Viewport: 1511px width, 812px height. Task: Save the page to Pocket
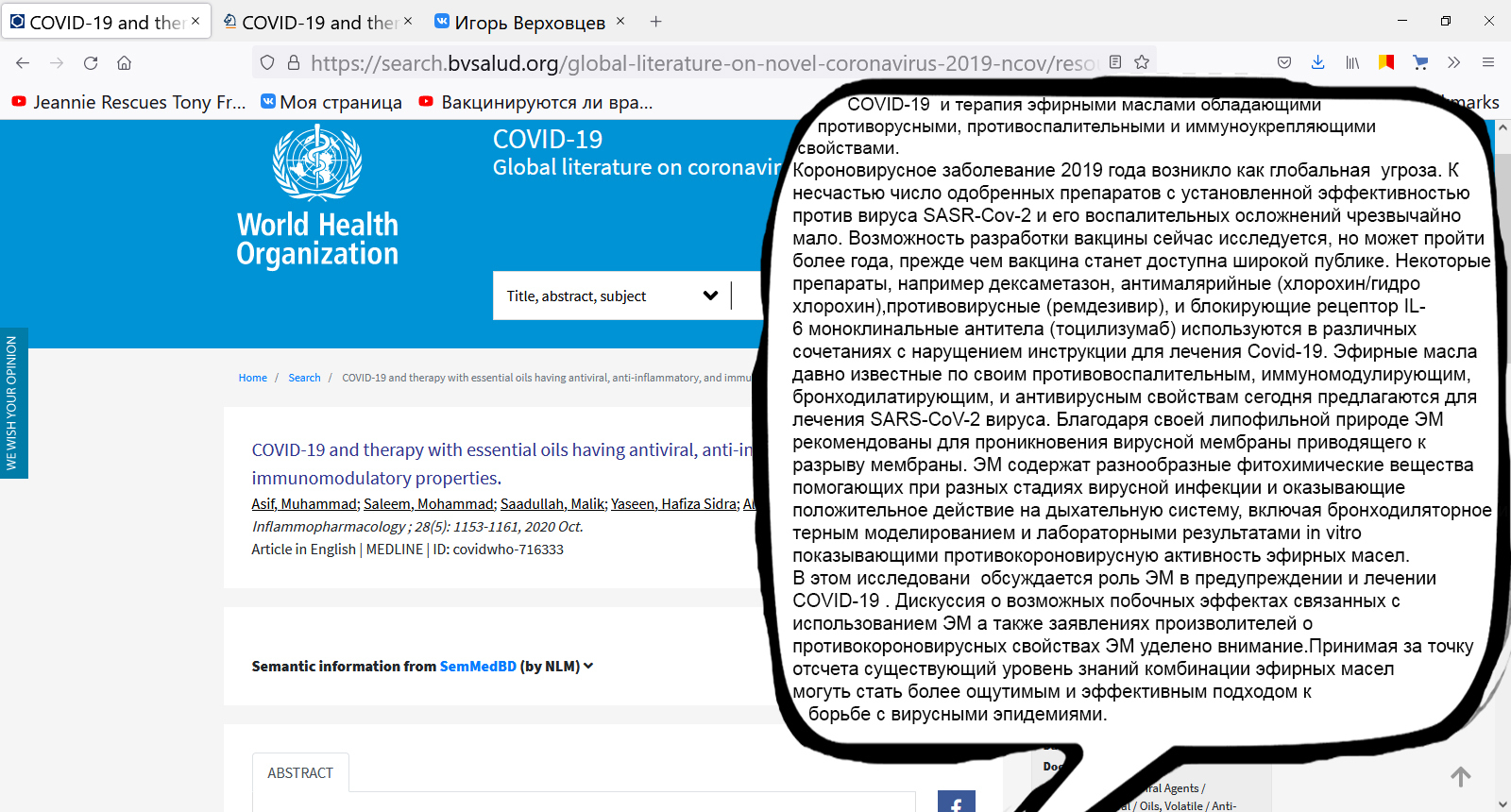(x=1284, y=62)
